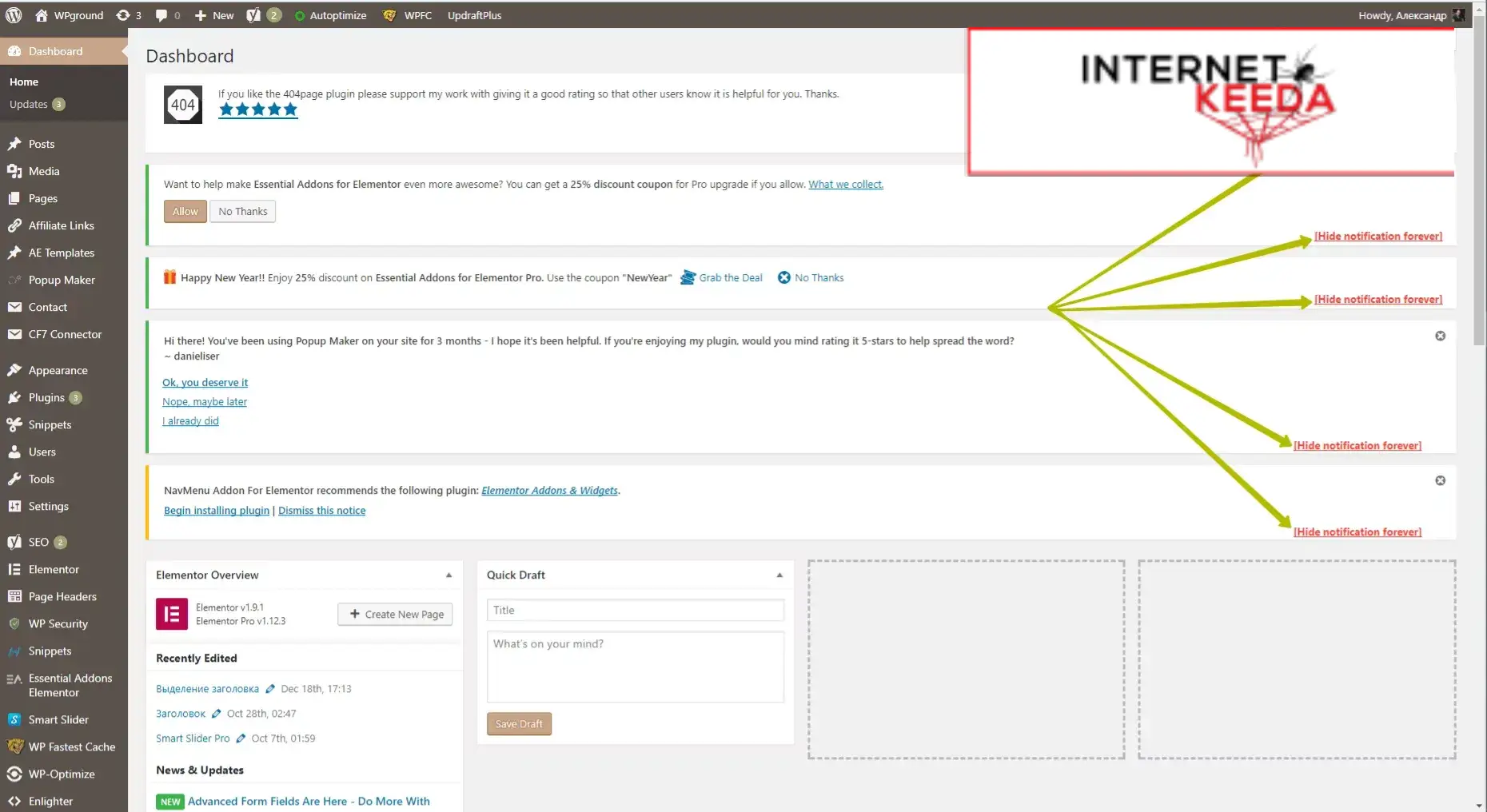The height and width of the screenshot is (812, 1487).
Task: Click the Appearance brush icon
Action: pyautogui.click(x=14, y=370)
